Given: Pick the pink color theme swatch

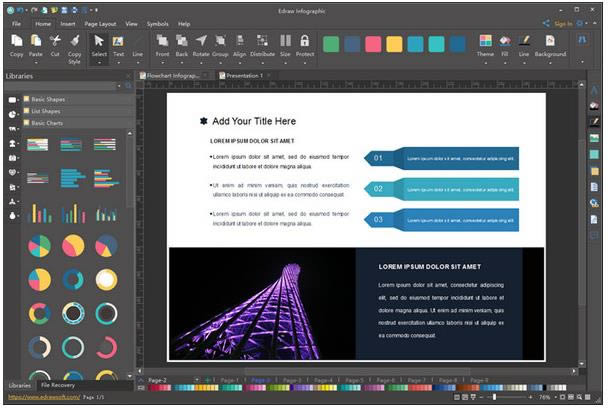Looking at the screenshot, I should [x=374, y=44].
